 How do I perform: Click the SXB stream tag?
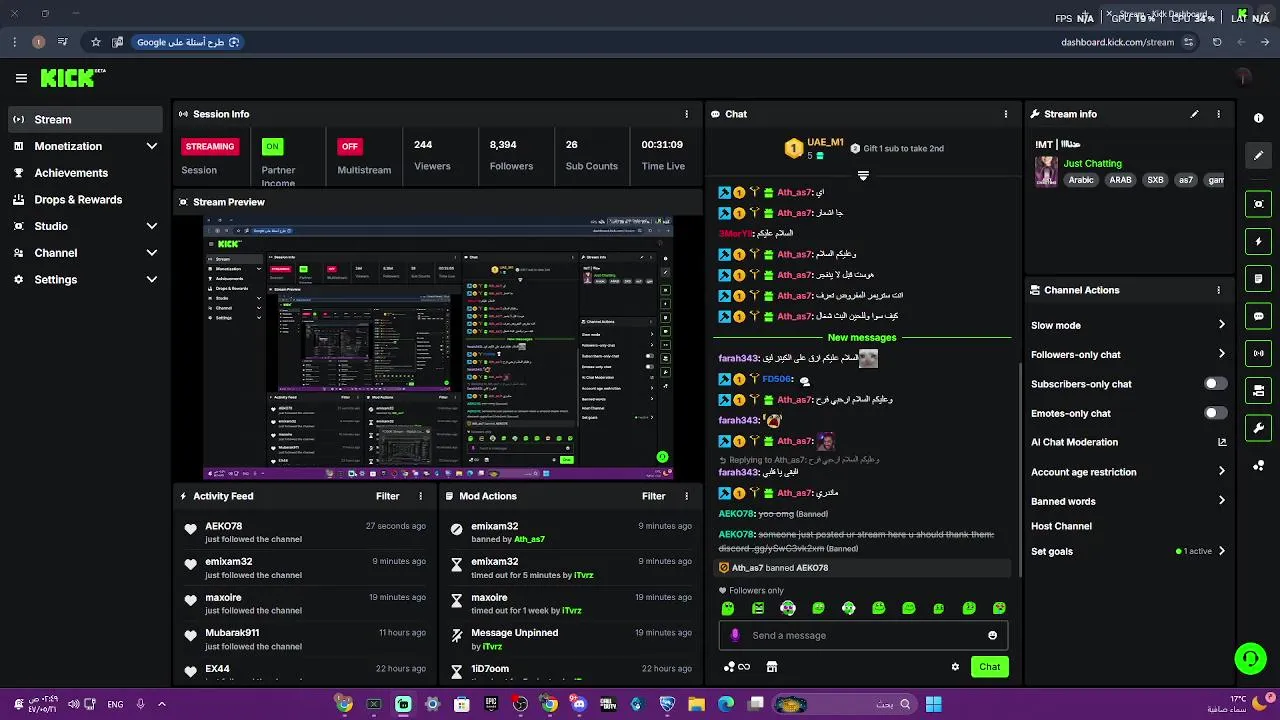(1155, 180)
